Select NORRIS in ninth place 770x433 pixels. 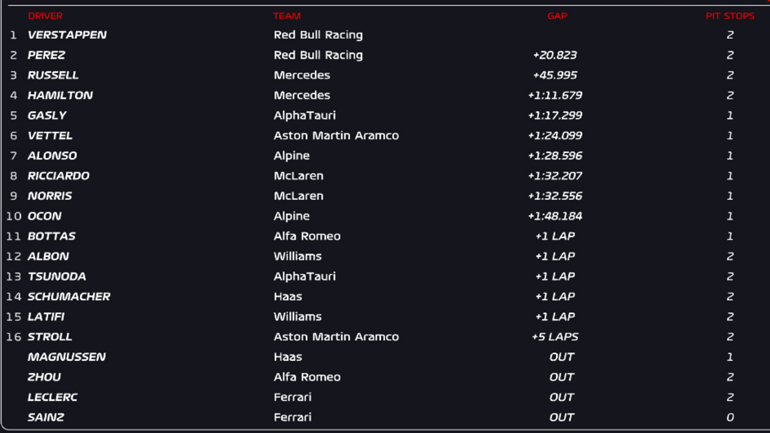point(50,196)
